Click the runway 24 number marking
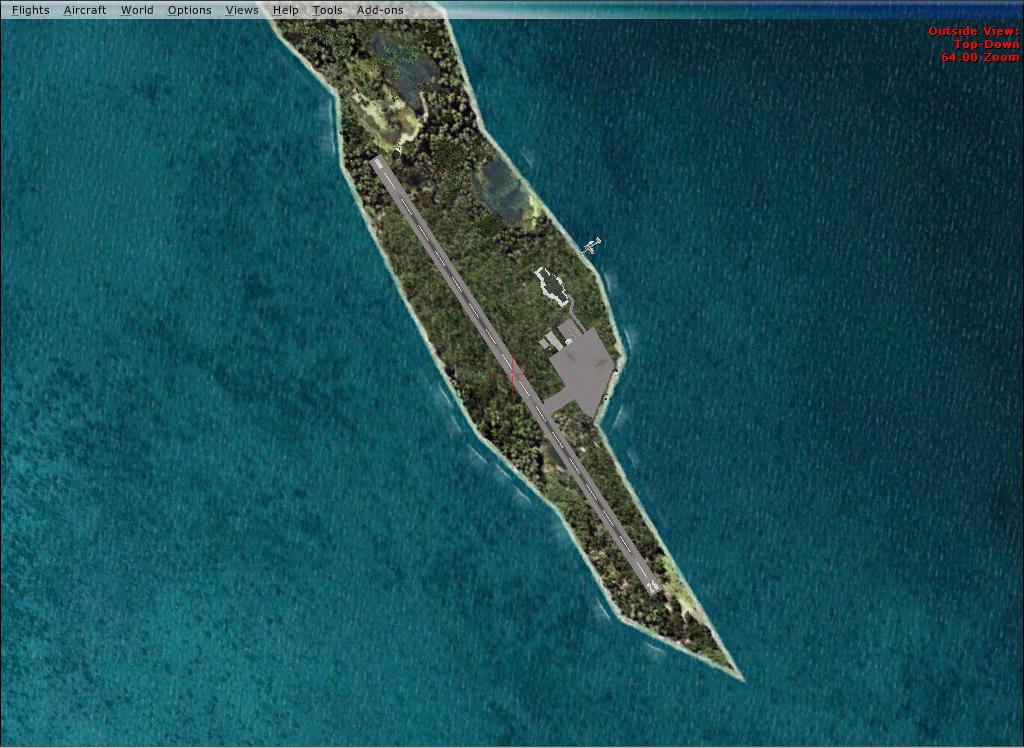1024x748 pixels. 652,587
